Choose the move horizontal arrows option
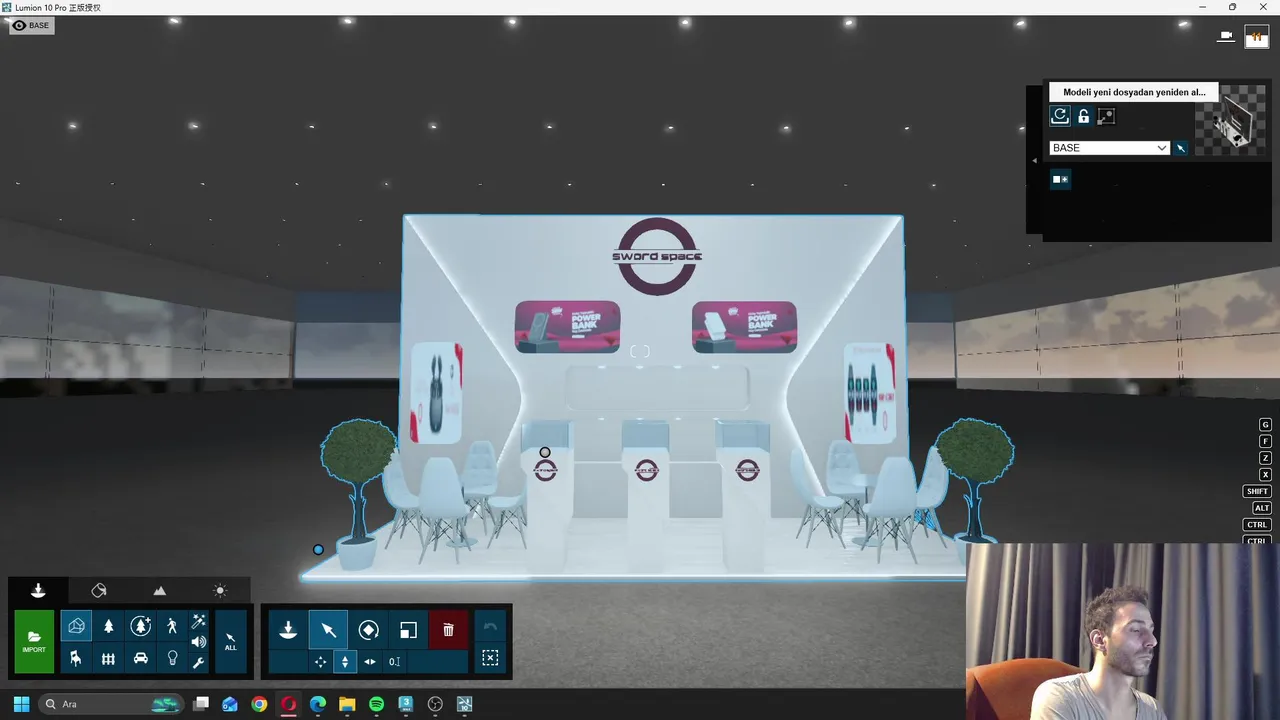 click(370, 661)
